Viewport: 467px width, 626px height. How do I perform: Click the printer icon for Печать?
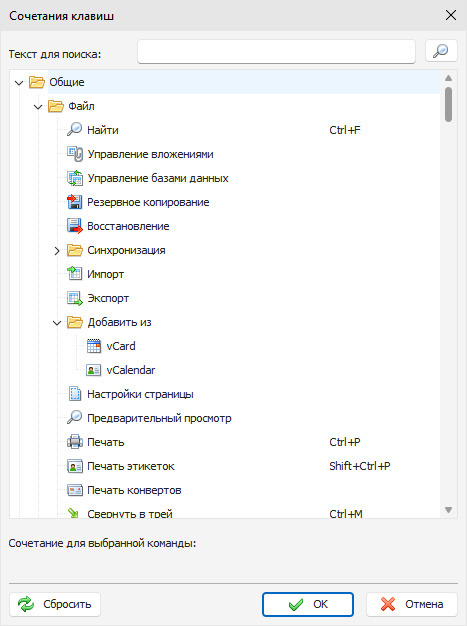click(75, 442)
